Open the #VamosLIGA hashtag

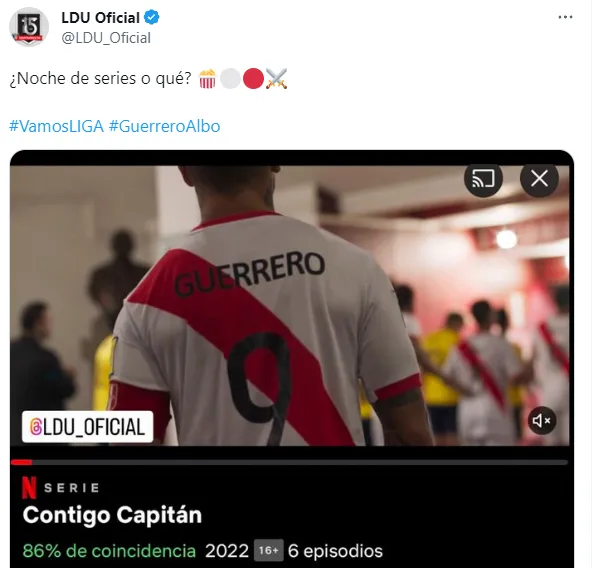pyautogui.click(x=56, y=126)
